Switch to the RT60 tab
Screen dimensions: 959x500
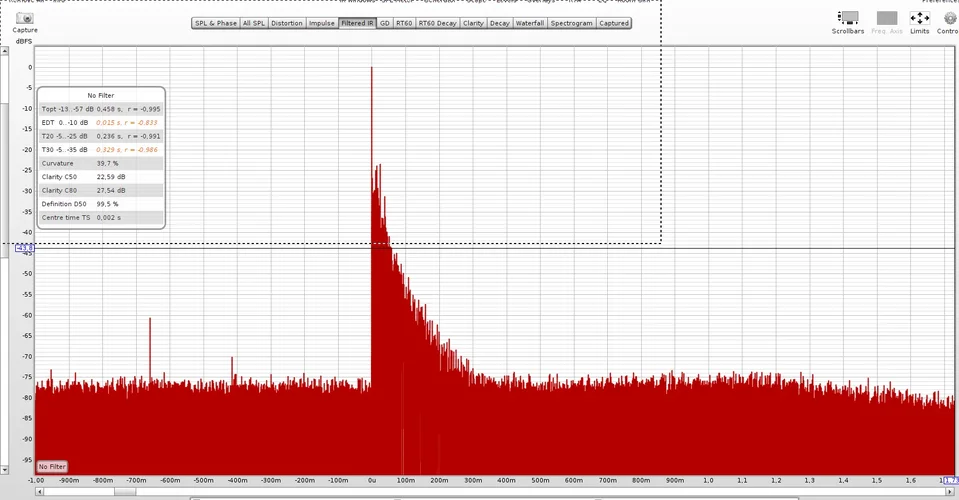click(404, 23)
